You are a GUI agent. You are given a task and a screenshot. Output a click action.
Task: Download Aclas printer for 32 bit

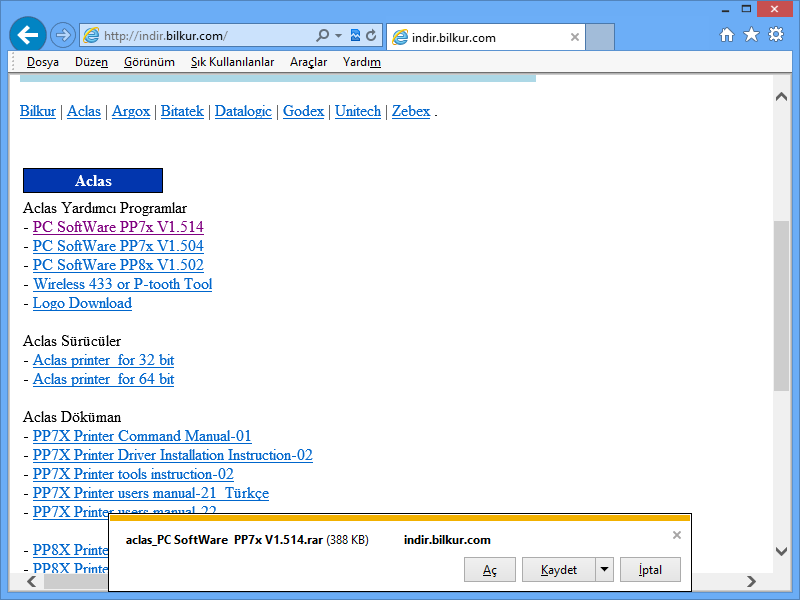[x=104, y=360]
